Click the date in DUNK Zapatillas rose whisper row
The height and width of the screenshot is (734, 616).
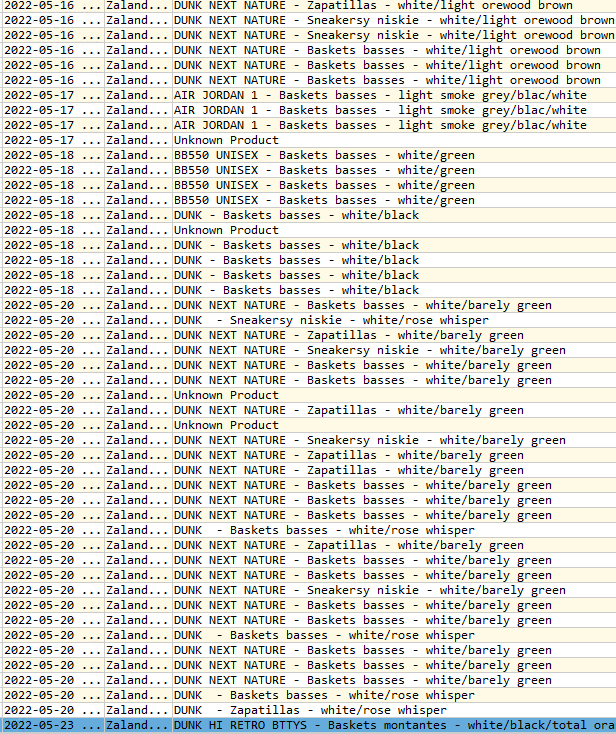tap(53, 710)
